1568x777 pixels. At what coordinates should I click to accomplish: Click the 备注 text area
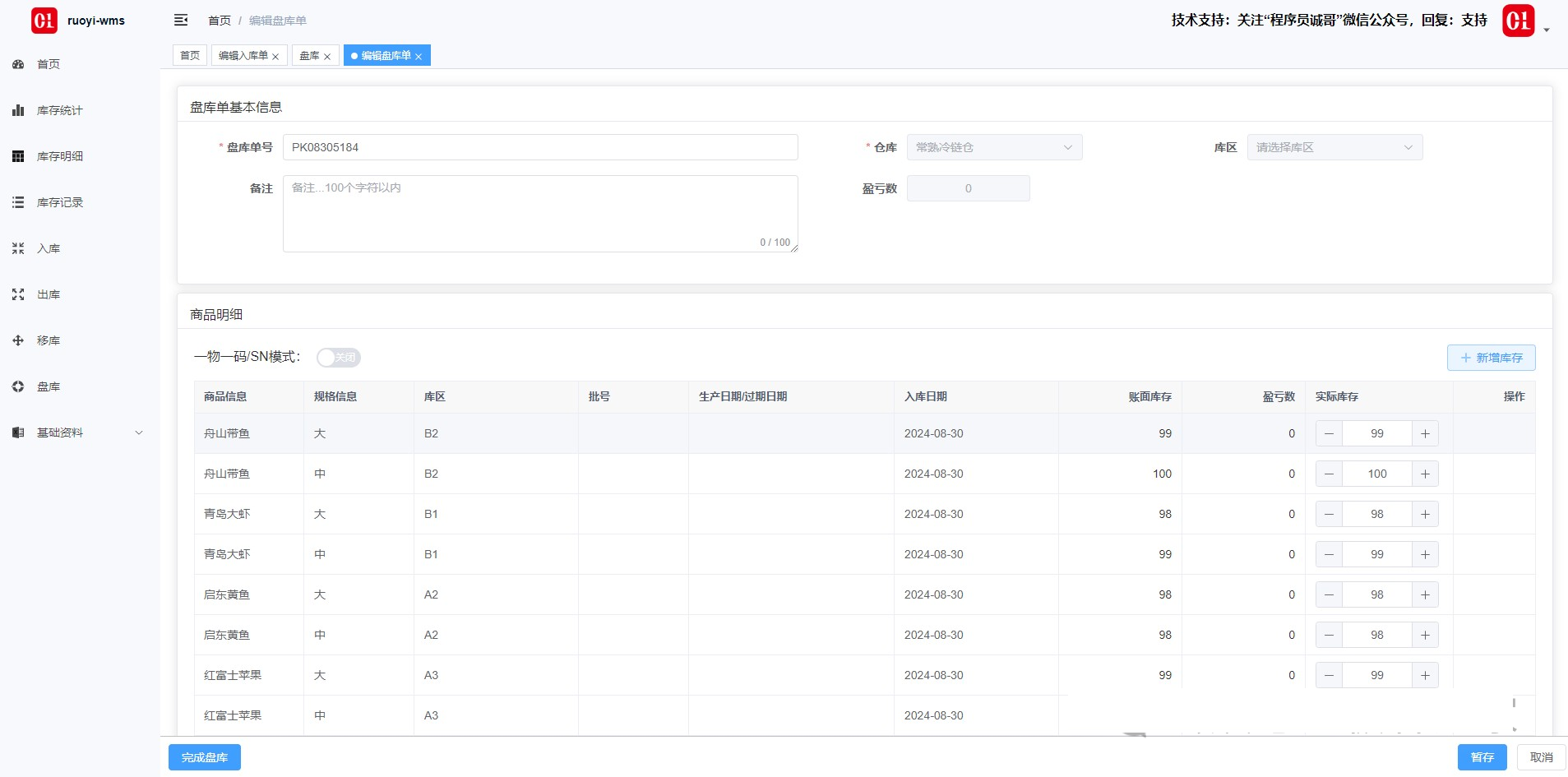[x=539, y=213]
